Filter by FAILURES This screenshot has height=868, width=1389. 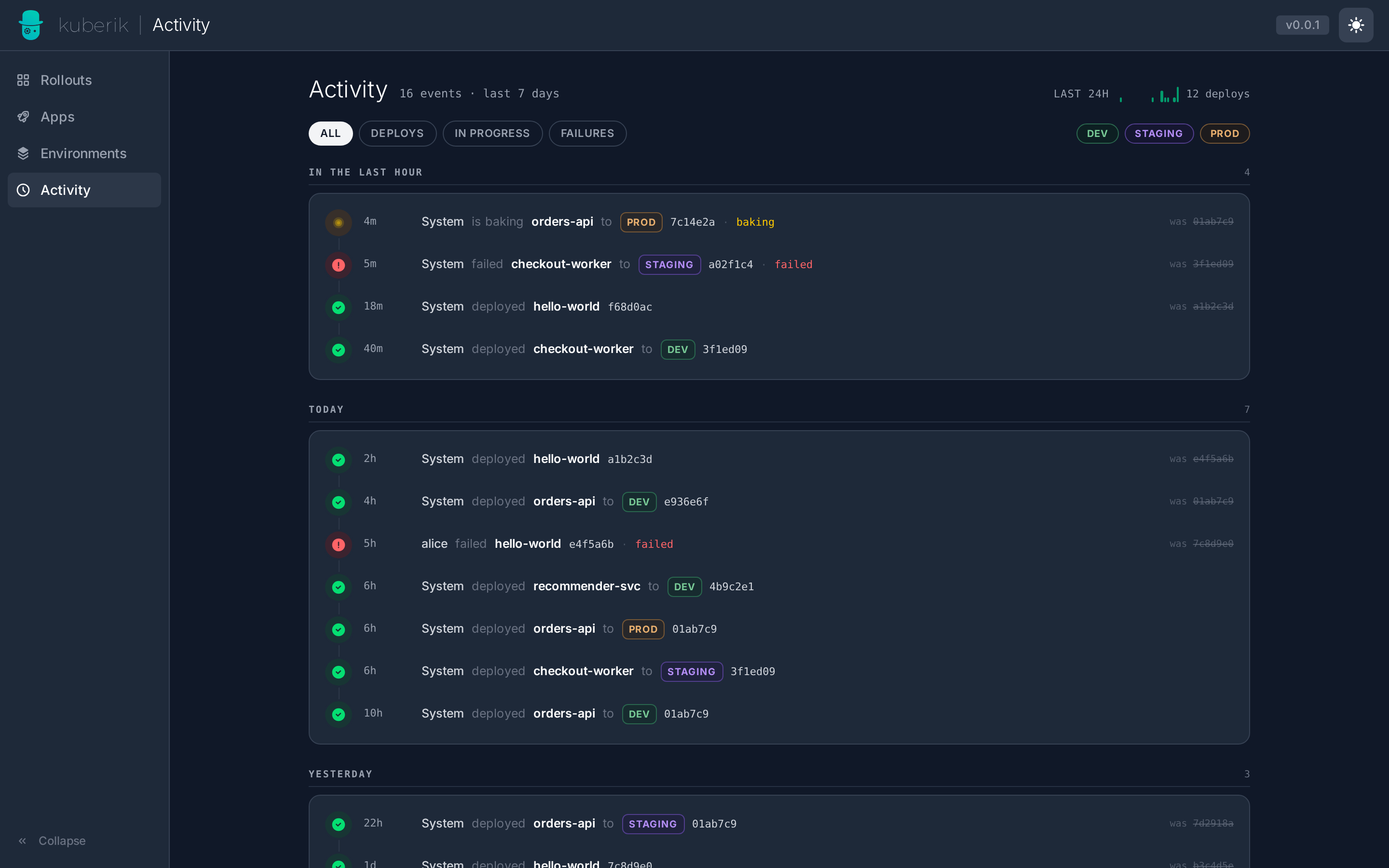[x=587, y=133]
